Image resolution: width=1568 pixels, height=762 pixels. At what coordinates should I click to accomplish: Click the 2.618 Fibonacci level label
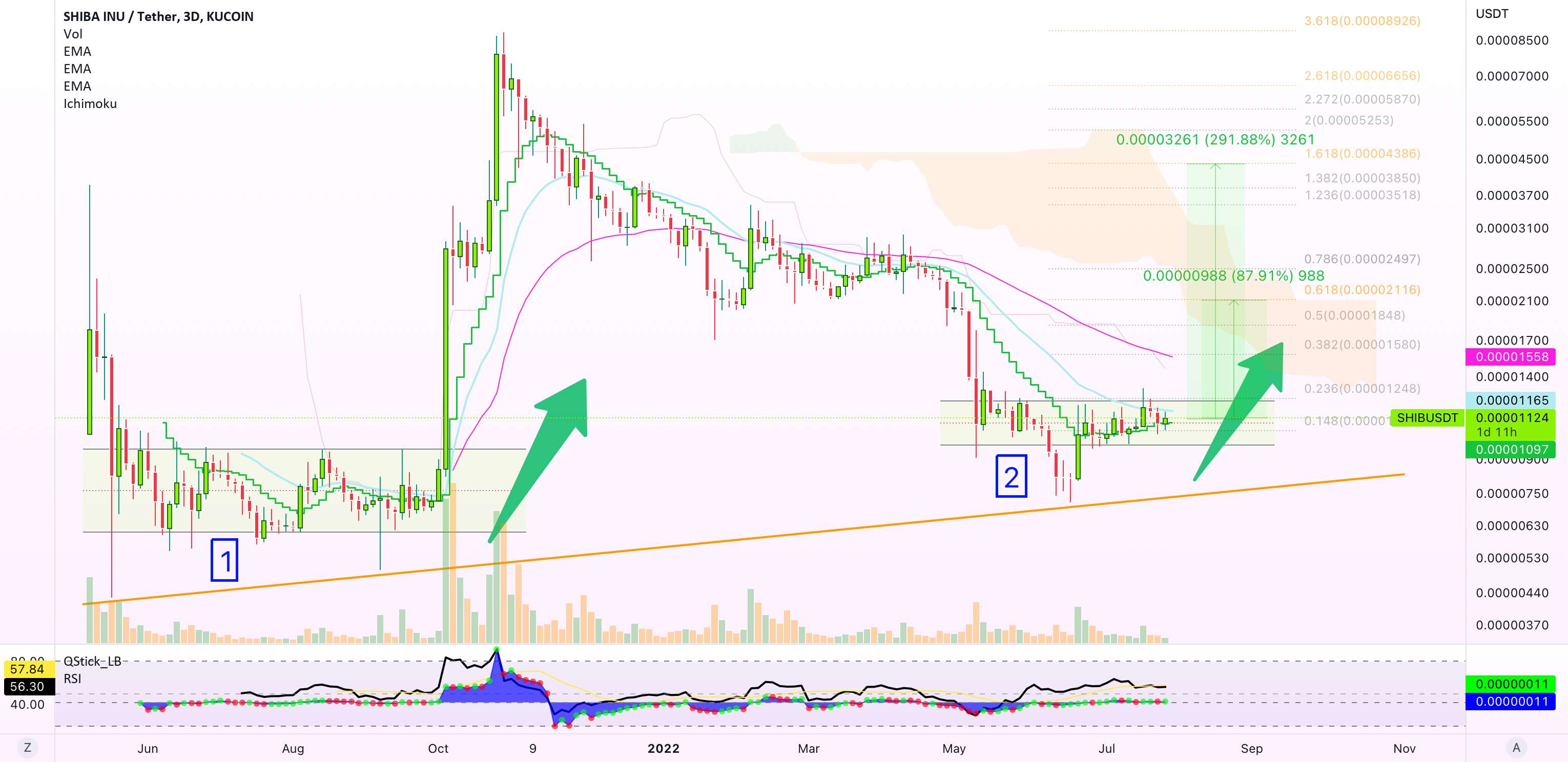1361,75
